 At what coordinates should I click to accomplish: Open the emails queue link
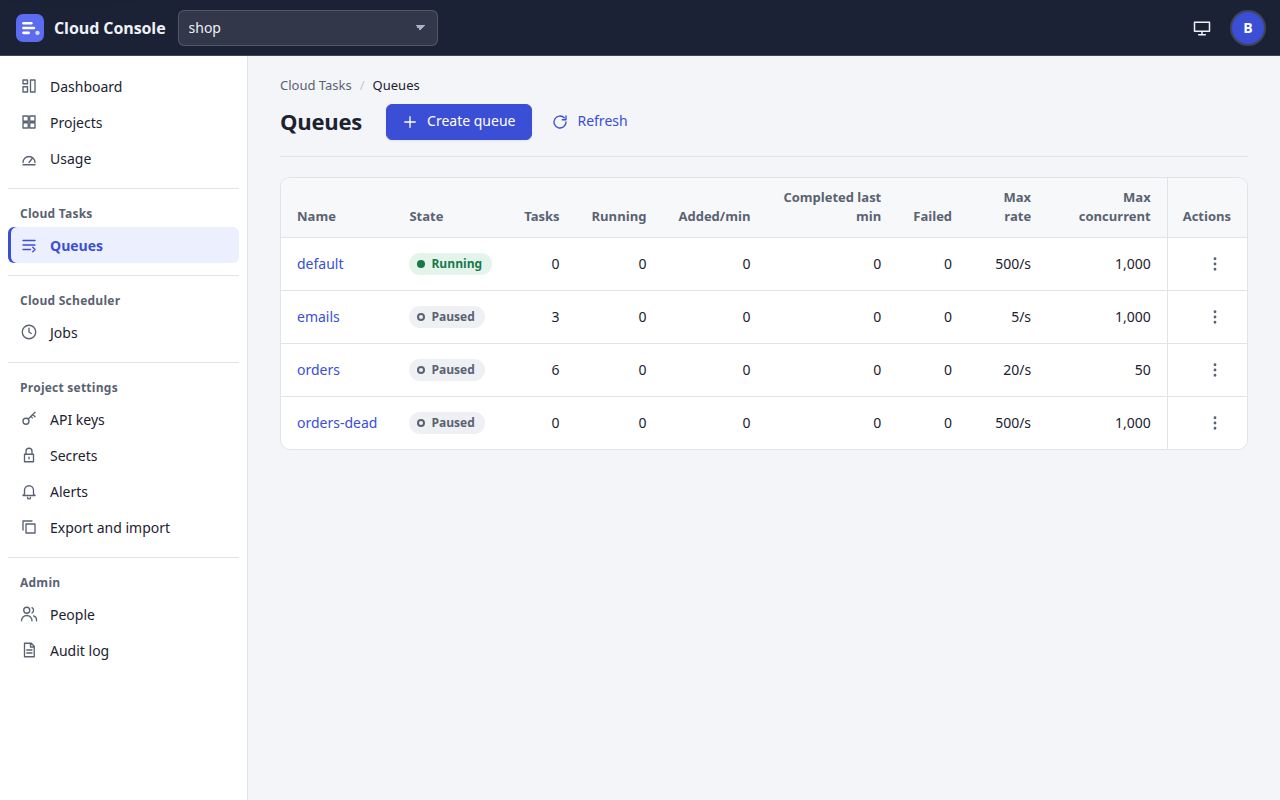[x=318, y=317]
